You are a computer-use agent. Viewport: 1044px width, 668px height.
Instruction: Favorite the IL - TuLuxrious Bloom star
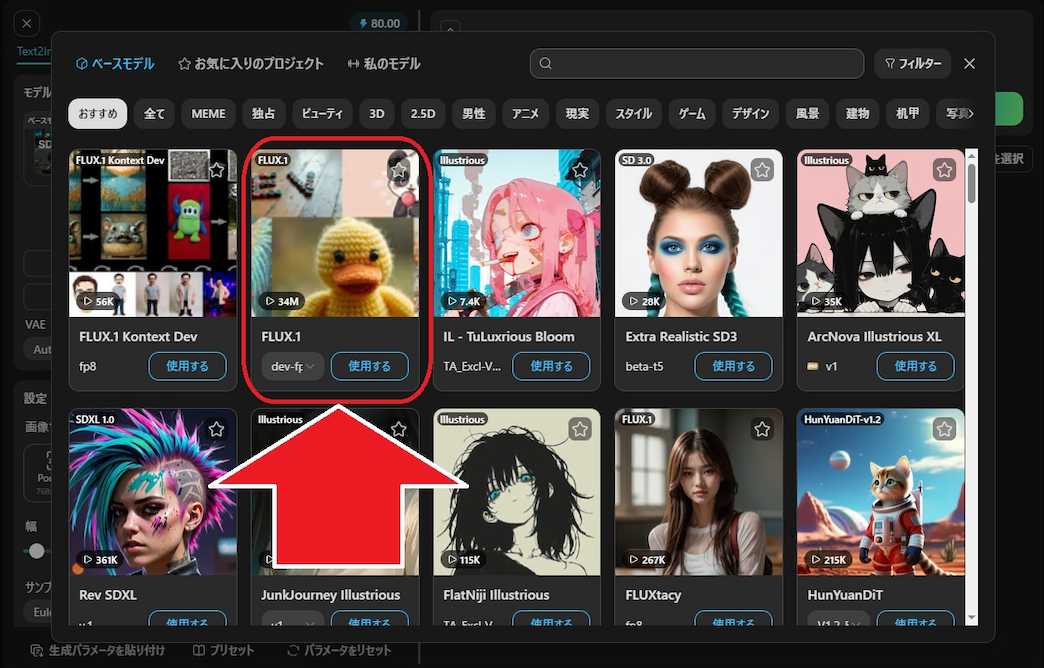point(580,170)
